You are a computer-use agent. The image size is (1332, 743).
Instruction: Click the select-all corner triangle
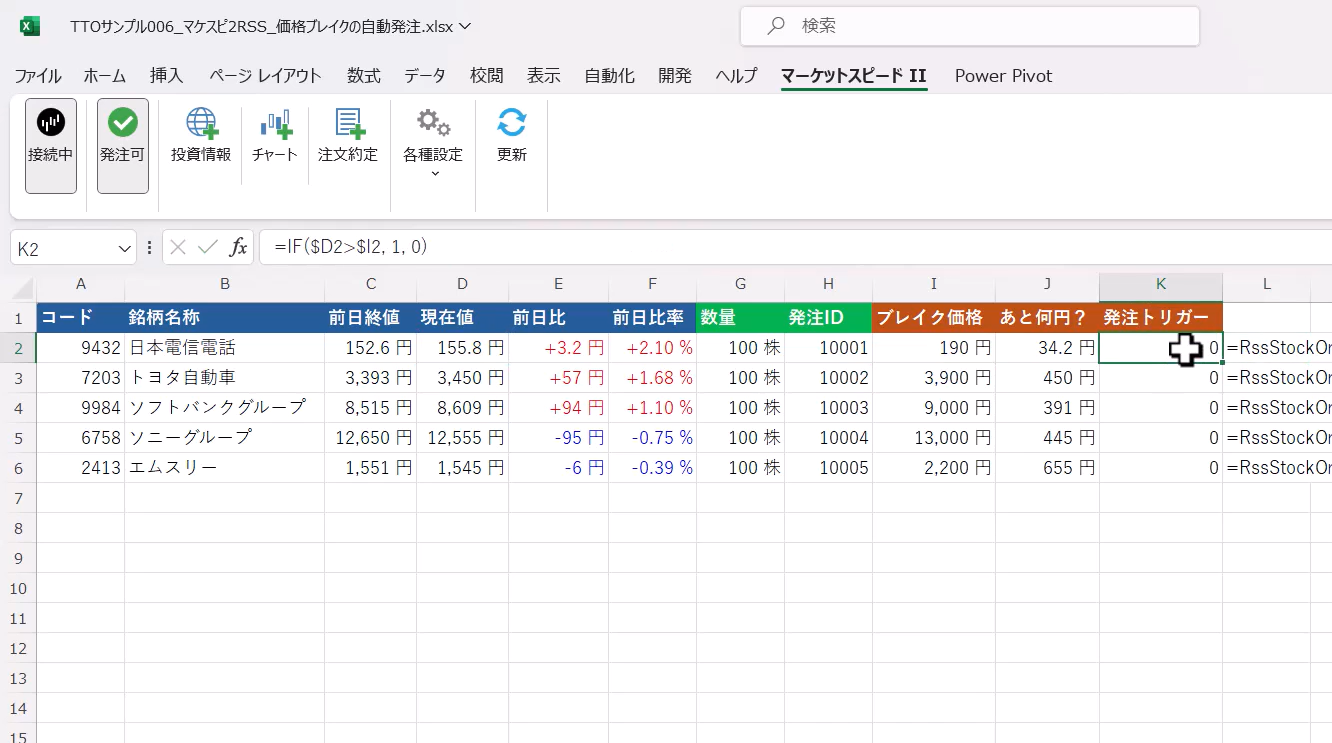click(24, 289)
